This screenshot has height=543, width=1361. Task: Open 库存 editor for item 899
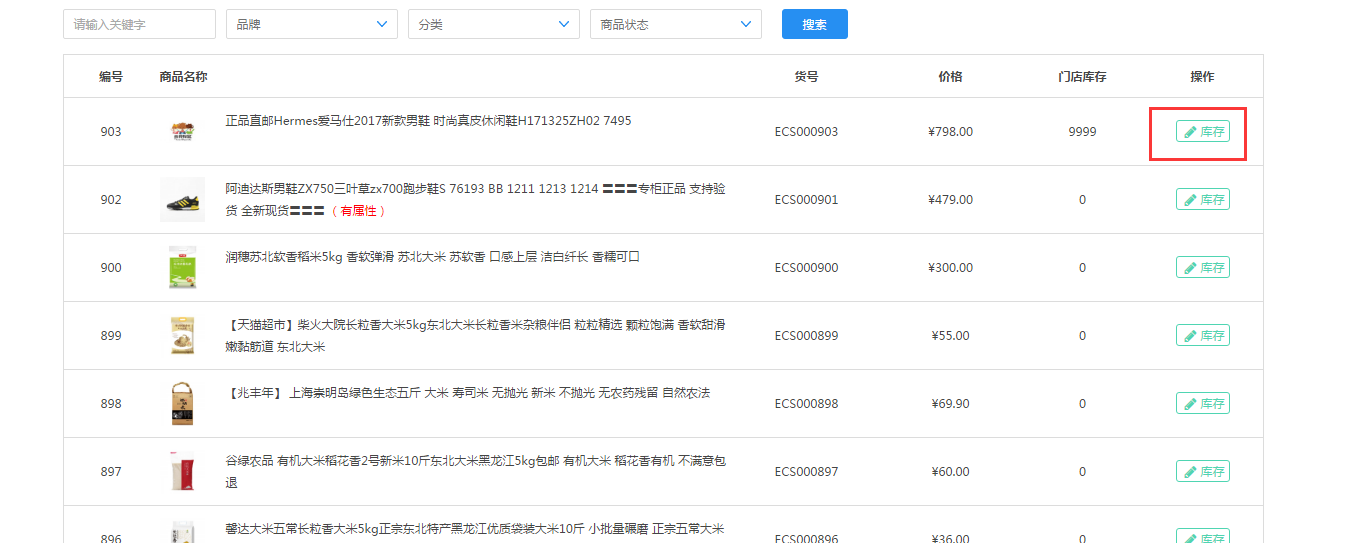point(1203,336)
